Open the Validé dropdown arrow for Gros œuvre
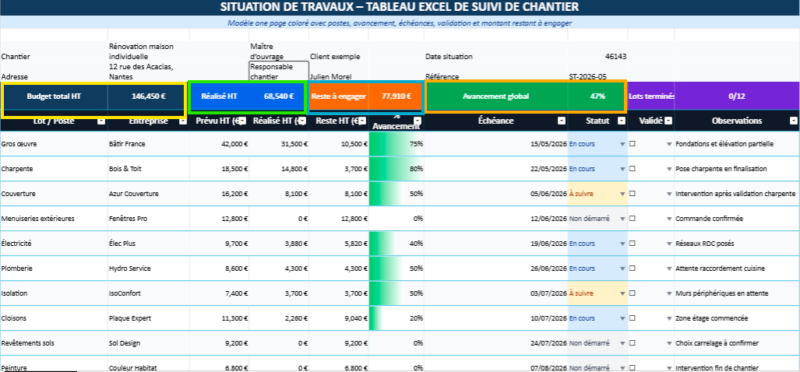Viewport: 800px width, 372px height. [x=669, y=144]
